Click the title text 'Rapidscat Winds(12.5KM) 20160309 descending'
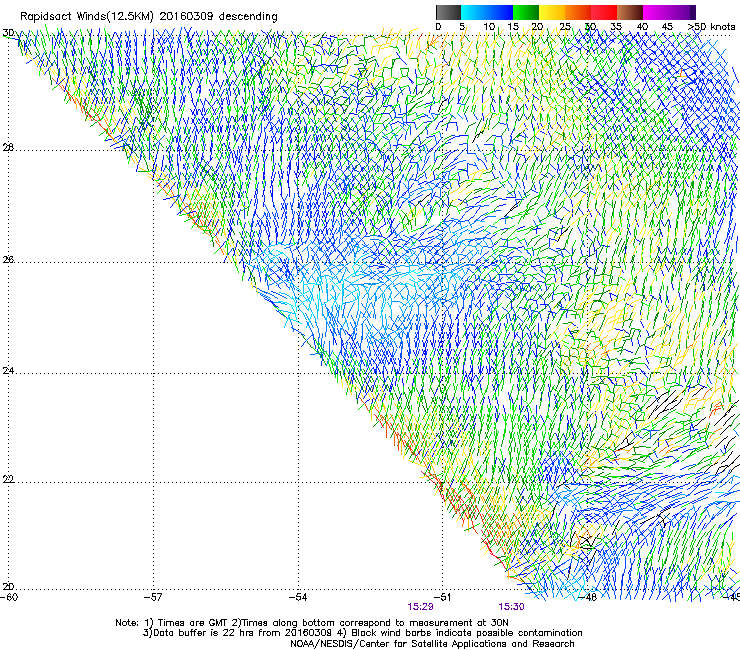Screen dimensions: 740x650 coord(149,17)
